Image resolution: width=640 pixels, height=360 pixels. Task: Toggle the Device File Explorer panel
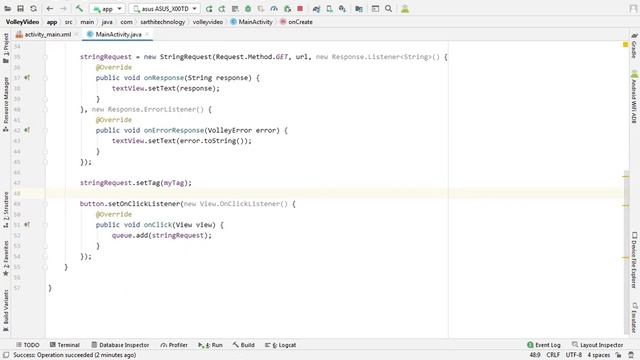pos(634,260)
